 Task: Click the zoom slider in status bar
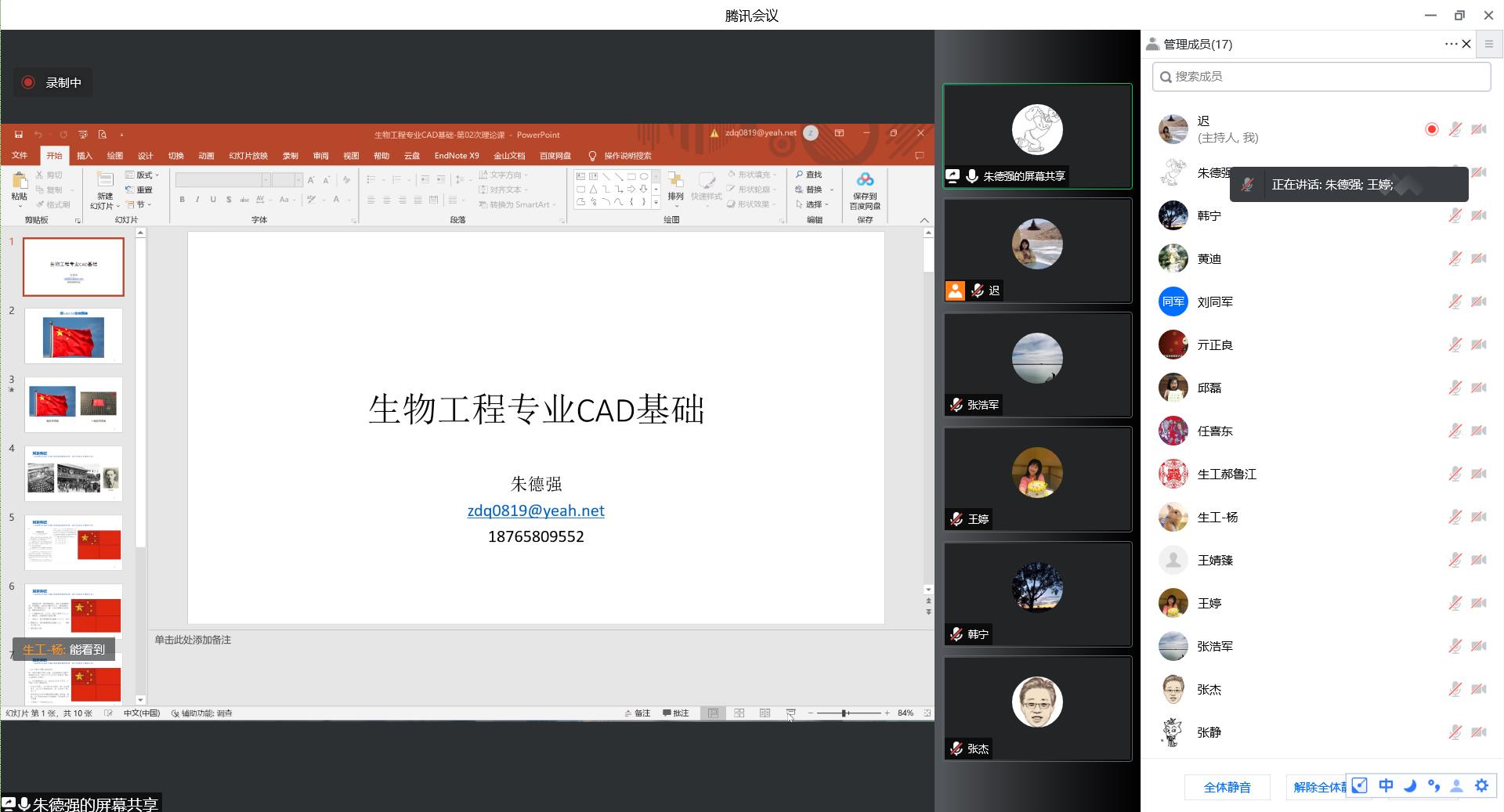click(844, 713)
